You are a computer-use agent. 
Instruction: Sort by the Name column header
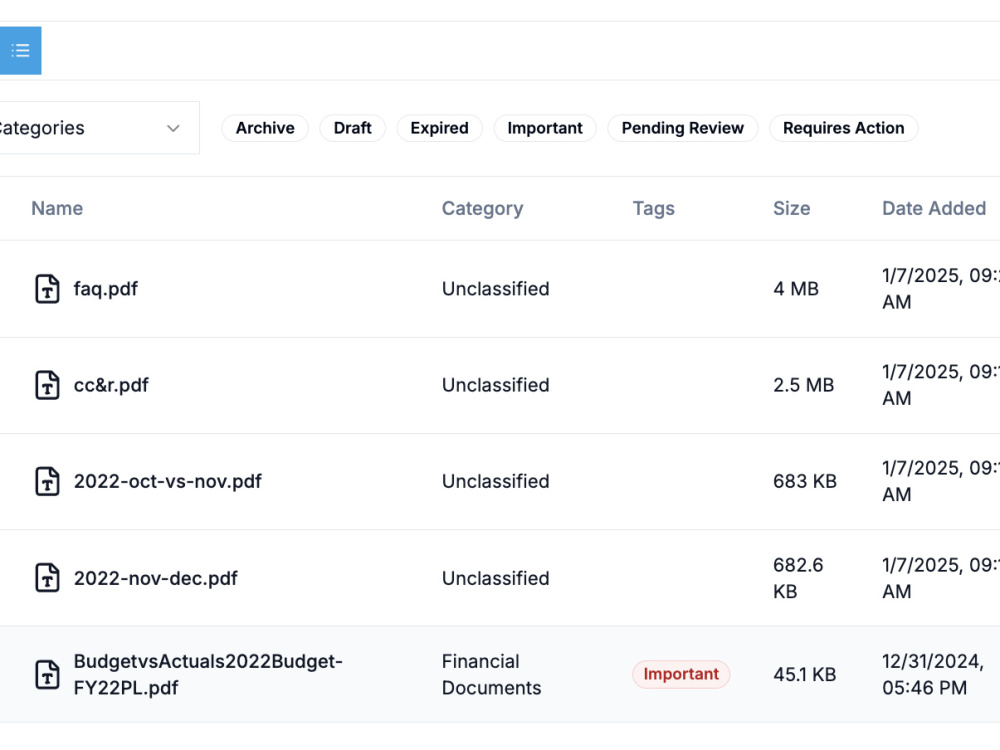point(57,209)
